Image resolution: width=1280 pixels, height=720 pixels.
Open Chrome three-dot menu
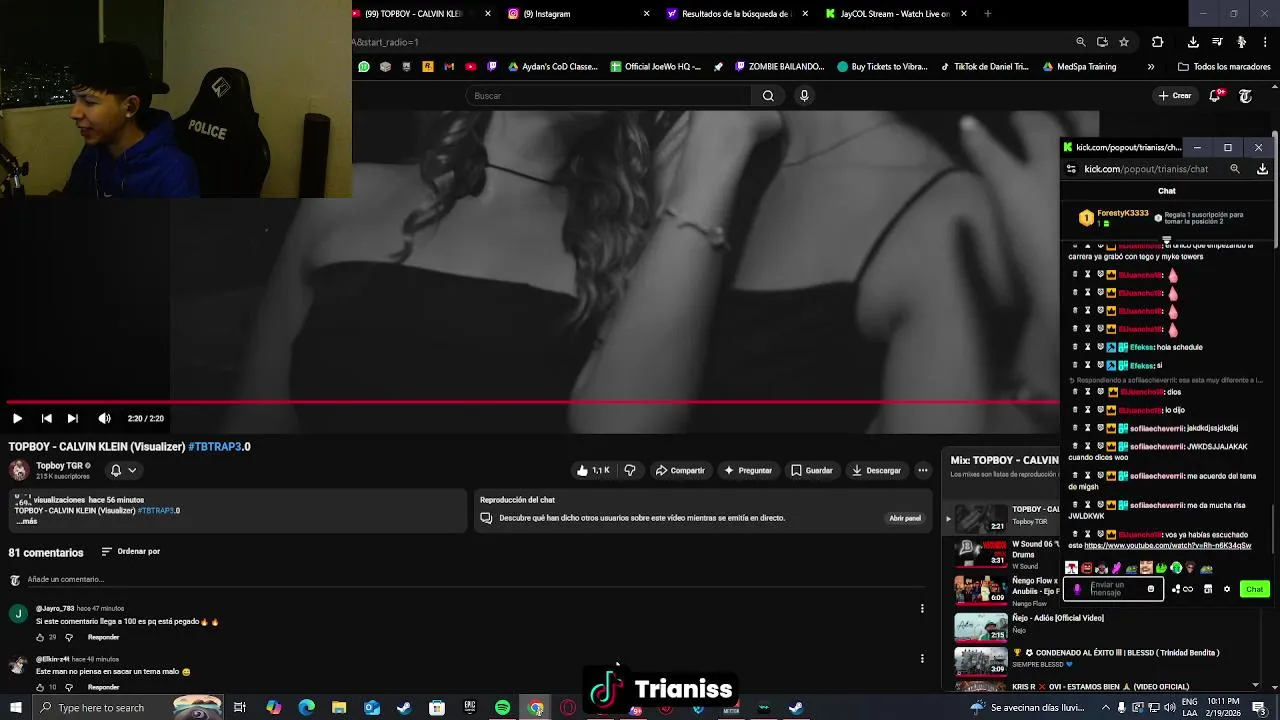(1266, 42)
